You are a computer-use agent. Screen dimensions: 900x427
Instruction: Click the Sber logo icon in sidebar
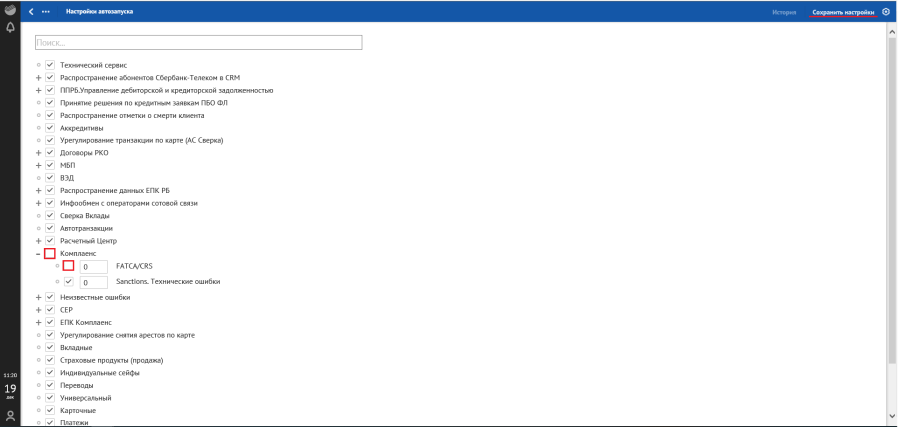click(10, 10)
